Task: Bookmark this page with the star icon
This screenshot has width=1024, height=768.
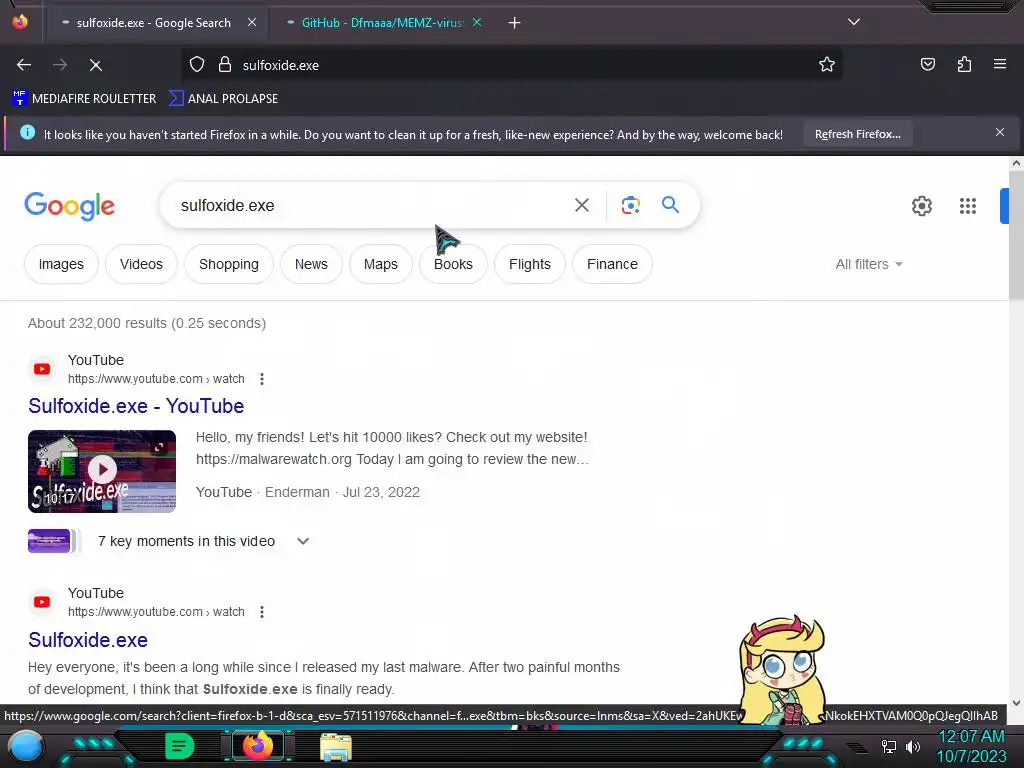Action: pyautogui.click(x=827, y=65)
